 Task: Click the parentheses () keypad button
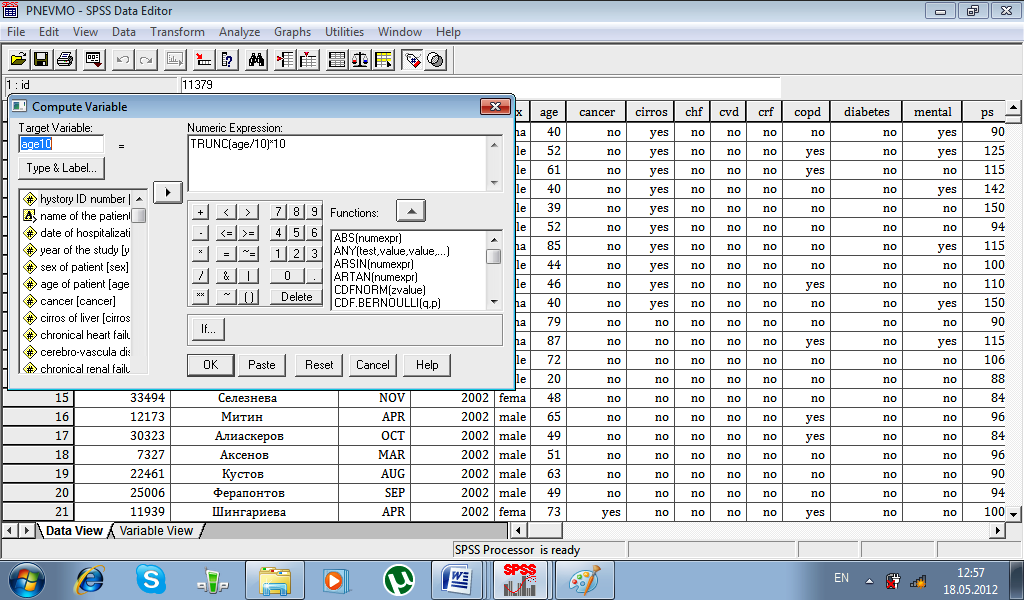tap(249, 296)
